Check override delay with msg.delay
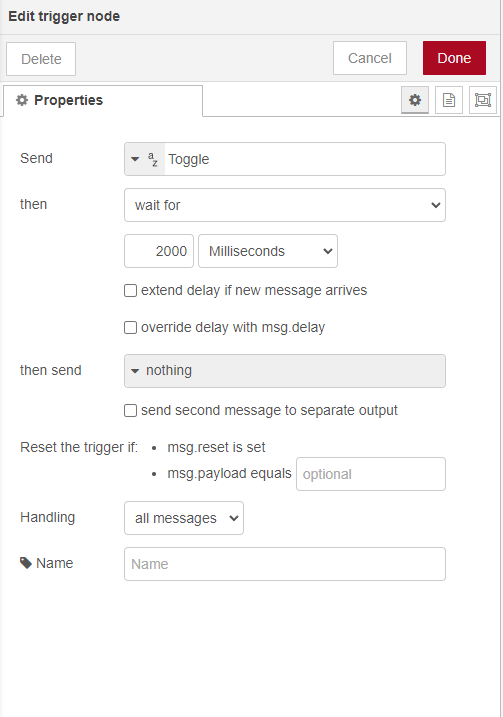503x717 pixels. tap(130, 327)
